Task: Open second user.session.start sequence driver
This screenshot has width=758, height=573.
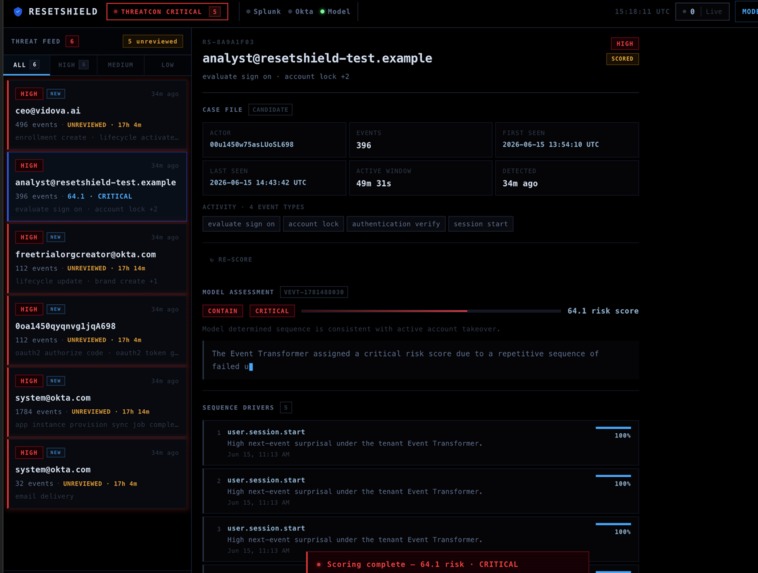Action: (x=421, y=491)
